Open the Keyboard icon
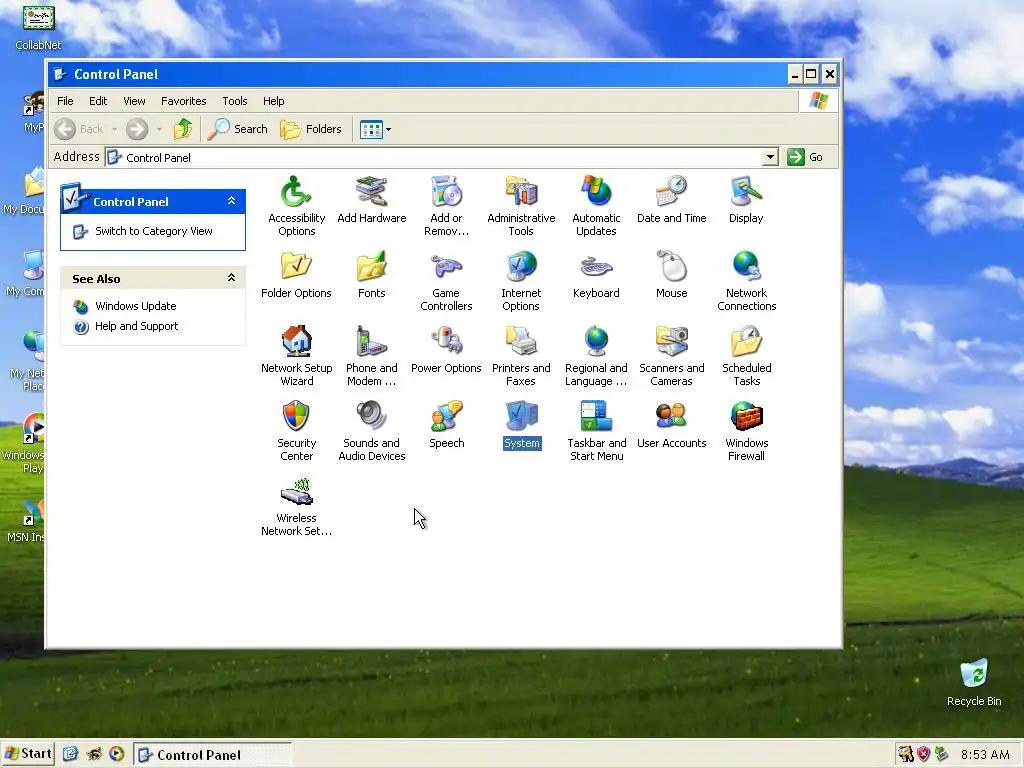Screen dimensions: 1024x768 (596, 274)
